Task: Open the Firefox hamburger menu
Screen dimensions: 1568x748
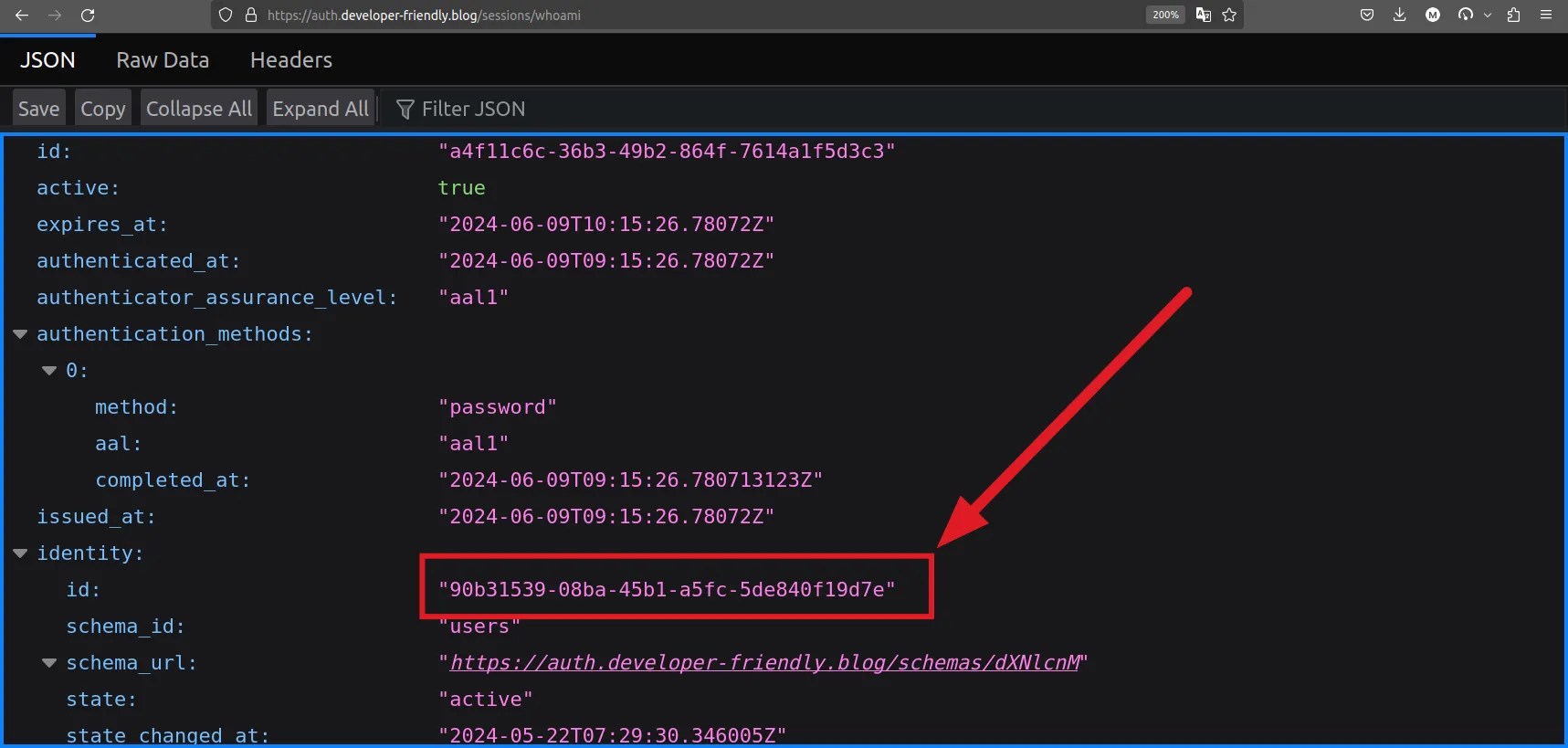Action: pyautogui.click(x=1546, y=15)
